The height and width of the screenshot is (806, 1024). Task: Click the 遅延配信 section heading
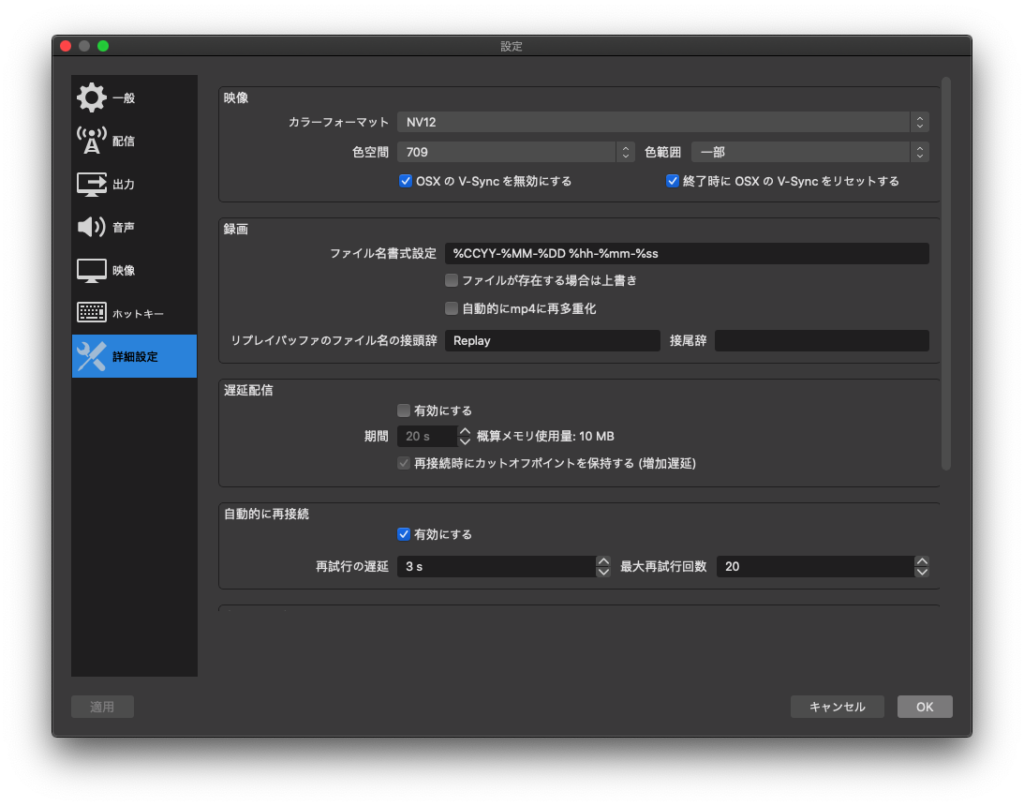[248, 390]
